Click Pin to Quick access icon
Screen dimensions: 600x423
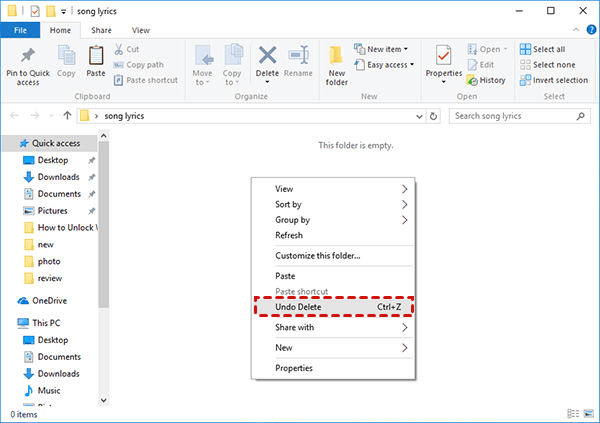pyautogui.click(x=27, y=56)
